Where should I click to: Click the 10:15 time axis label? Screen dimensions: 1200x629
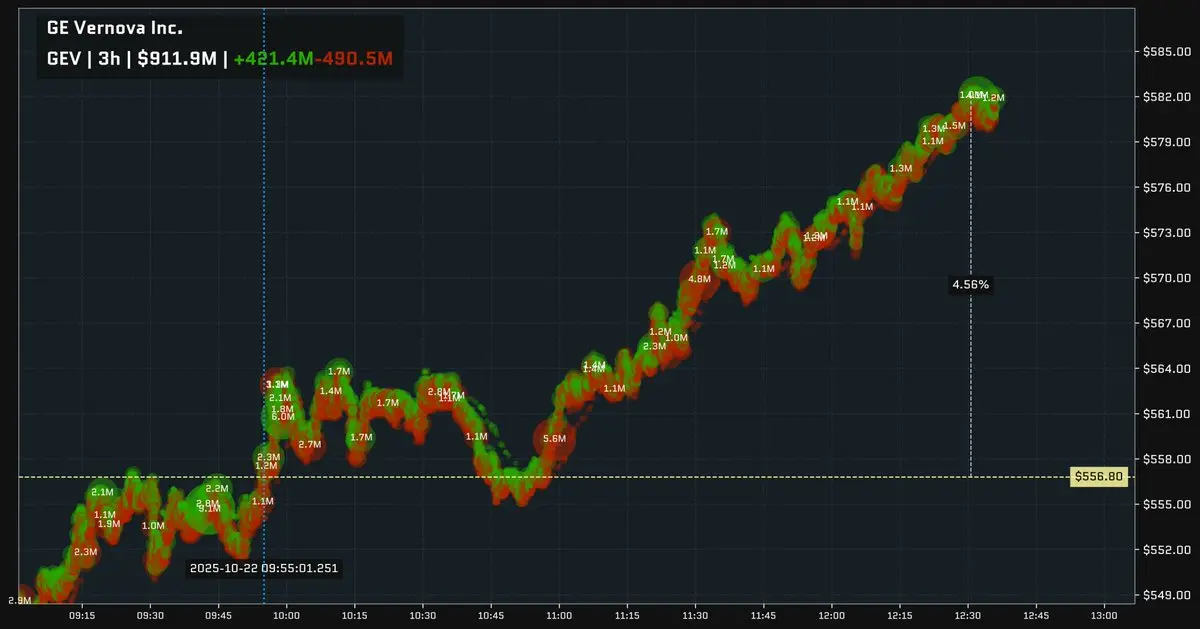pos(355,617)
